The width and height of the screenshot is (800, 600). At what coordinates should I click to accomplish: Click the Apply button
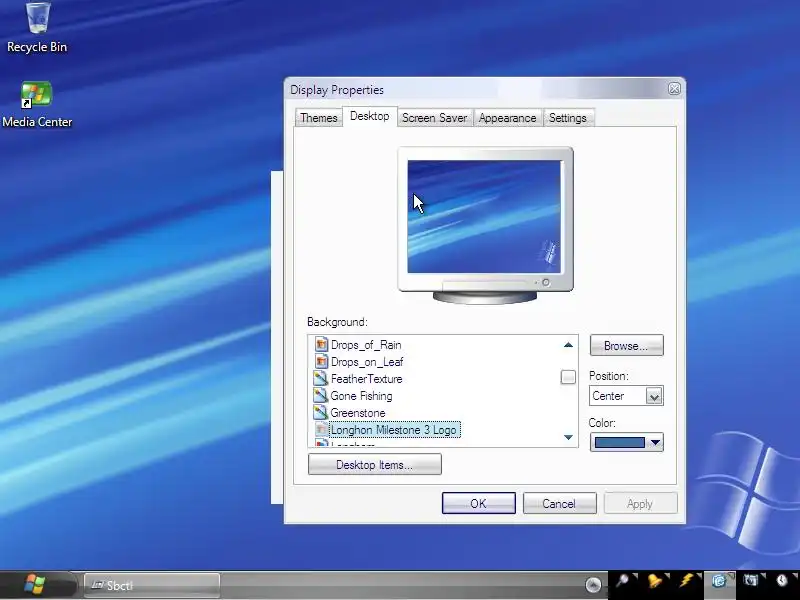pos(640,504)
